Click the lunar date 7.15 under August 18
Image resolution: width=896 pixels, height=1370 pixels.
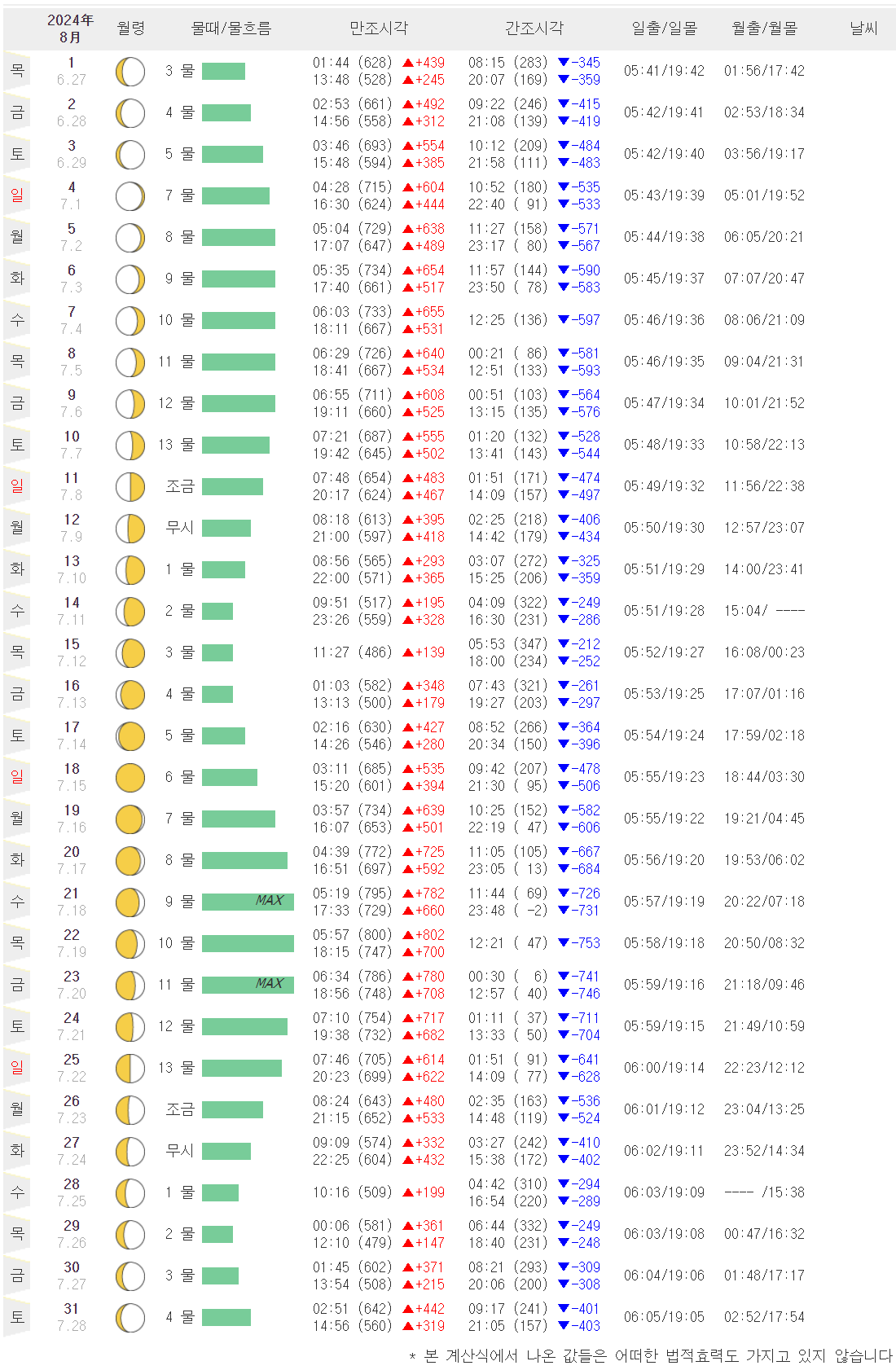click(72, 786)
